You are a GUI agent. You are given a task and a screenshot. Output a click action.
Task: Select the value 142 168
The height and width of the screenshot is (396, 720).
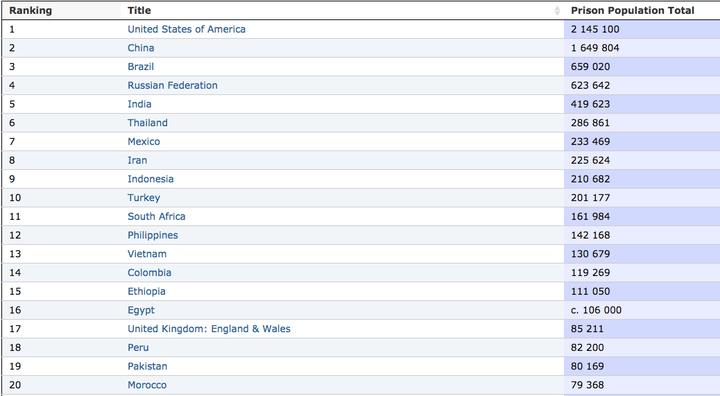[x=591, y=235]
